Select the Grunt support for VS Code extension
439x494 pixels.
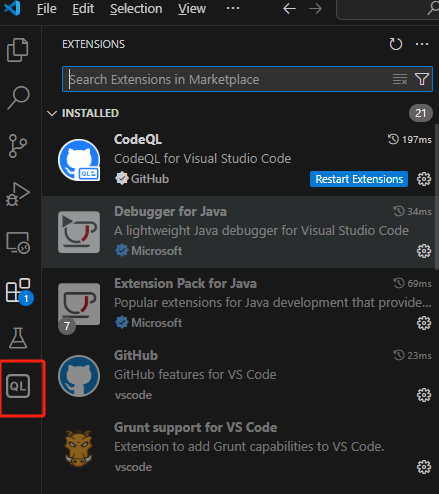coord(240,448)
